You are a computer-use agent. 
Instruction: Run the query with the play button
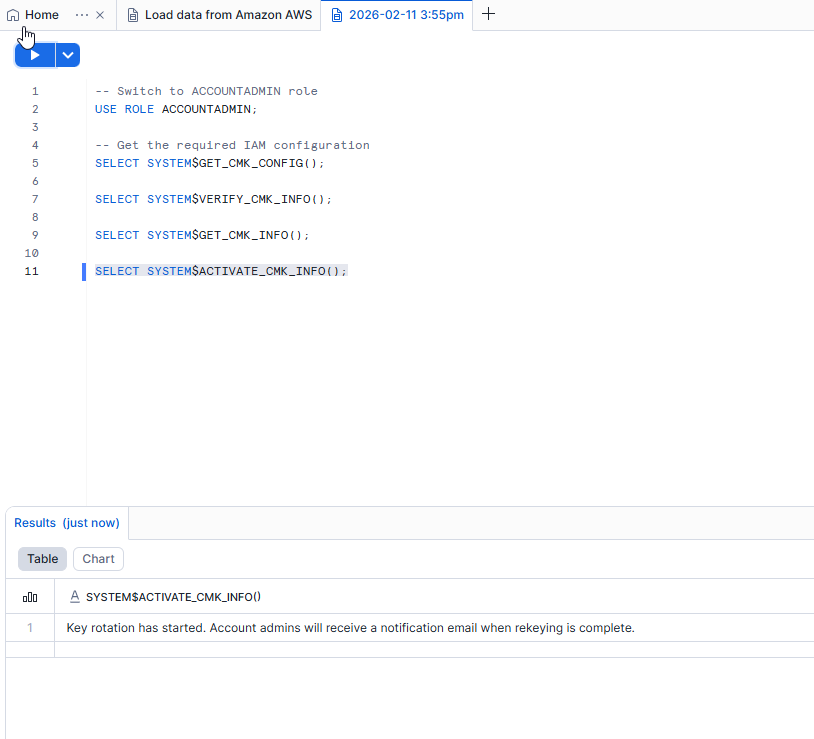coord(35,56)
